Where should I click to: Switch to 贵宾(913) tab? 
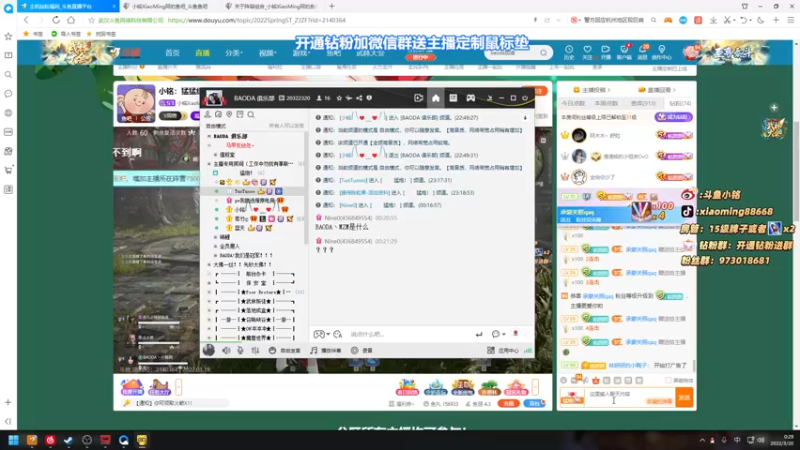(643, 103)
